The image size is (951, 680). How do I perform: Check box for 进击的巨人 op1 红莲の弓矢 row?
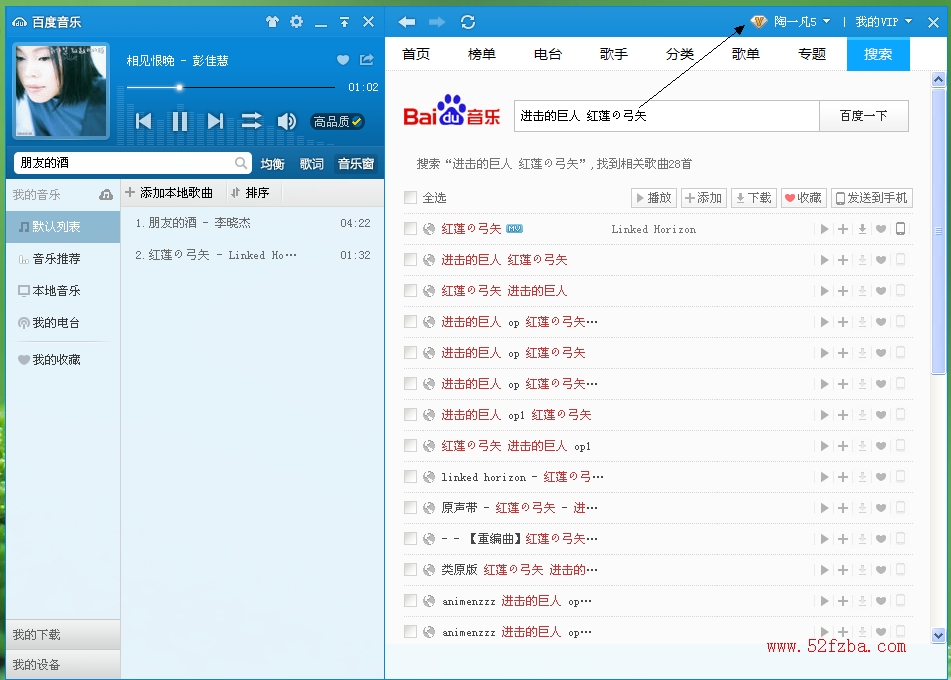[411, 415]
